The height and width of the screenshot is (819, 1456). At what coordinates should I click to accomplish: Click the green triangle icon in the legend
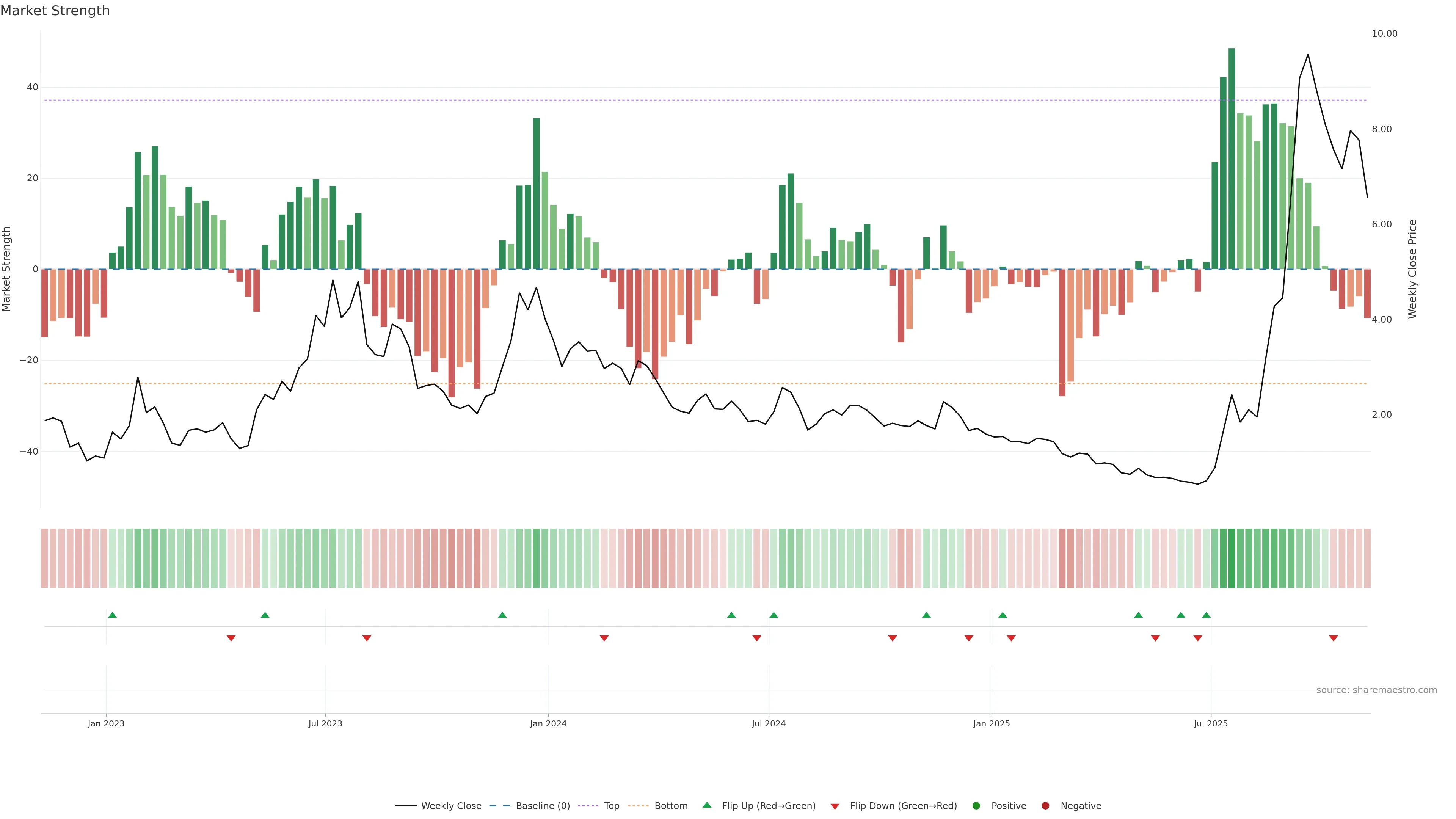706,805
